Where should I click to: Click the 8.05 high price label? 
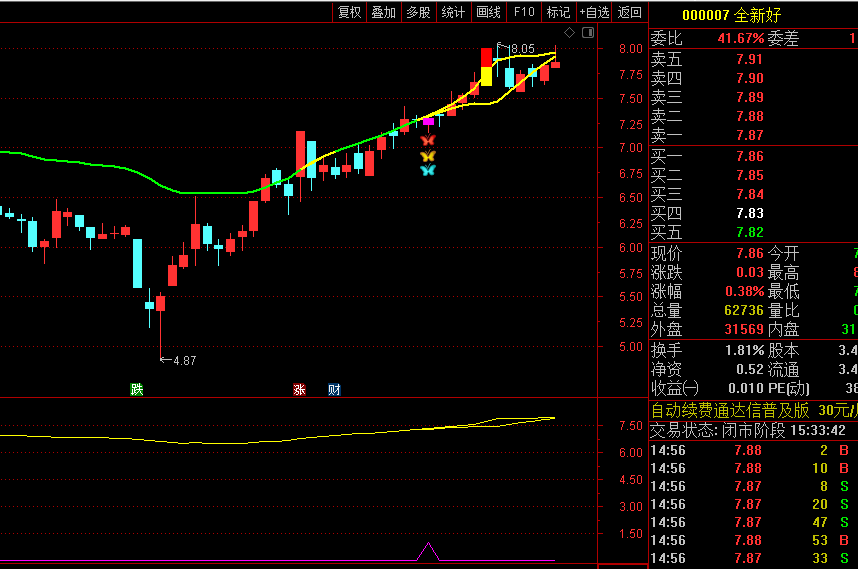523,49
